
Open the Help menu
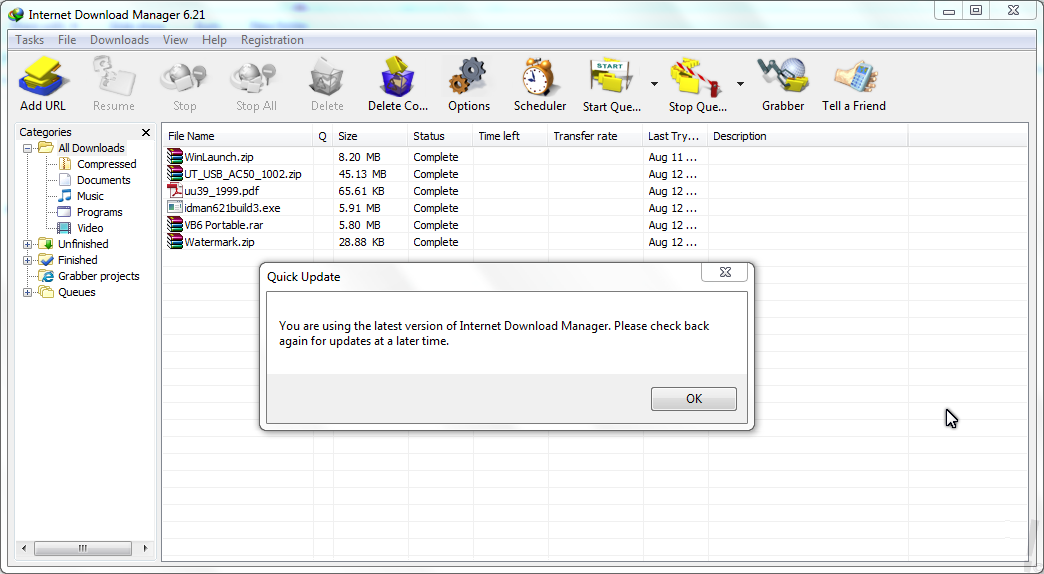click(x=214, y=40)
